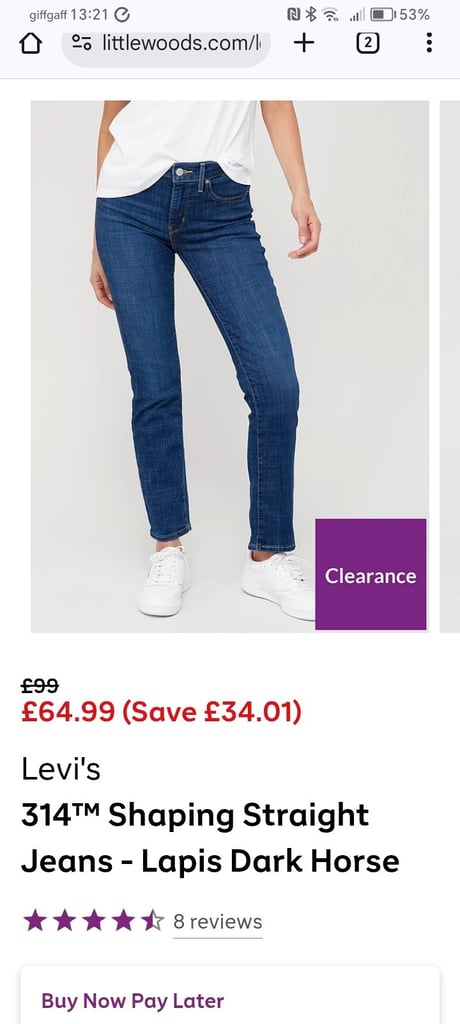Tap the Wi-Fi status icon

tap(330, 14)
